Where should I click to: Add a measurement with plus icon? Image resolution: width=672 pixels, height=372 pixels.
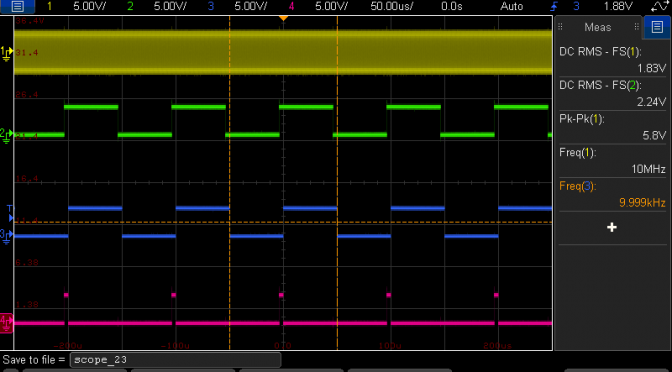(612, 228)
